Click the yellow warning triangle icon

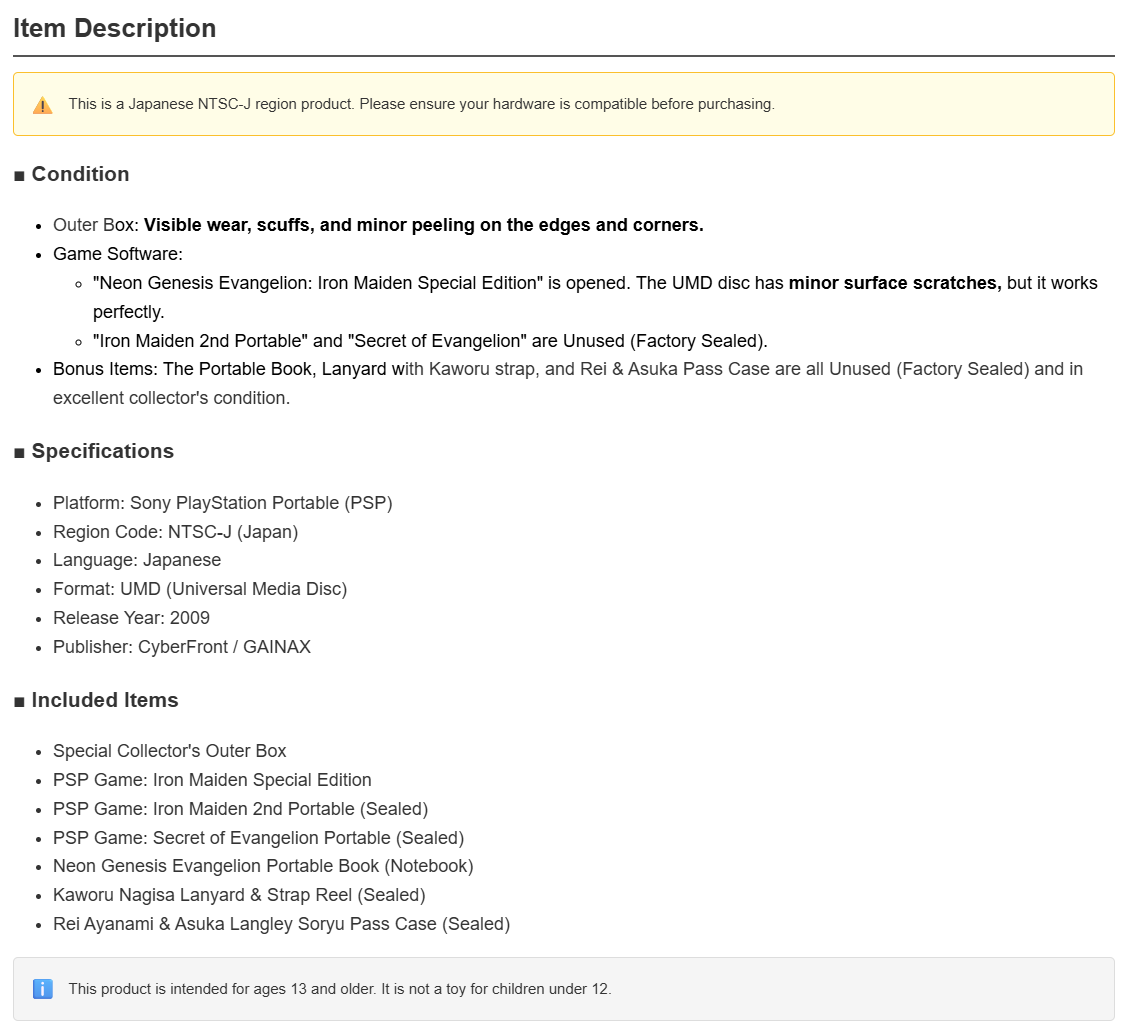pyautogui.click(x=42, y=105)
